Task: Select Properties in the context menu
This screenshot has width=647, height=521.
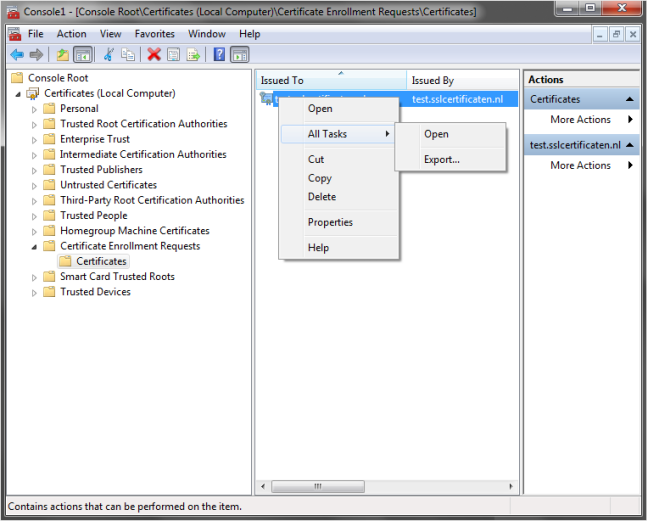Action: tap(330, 222)
